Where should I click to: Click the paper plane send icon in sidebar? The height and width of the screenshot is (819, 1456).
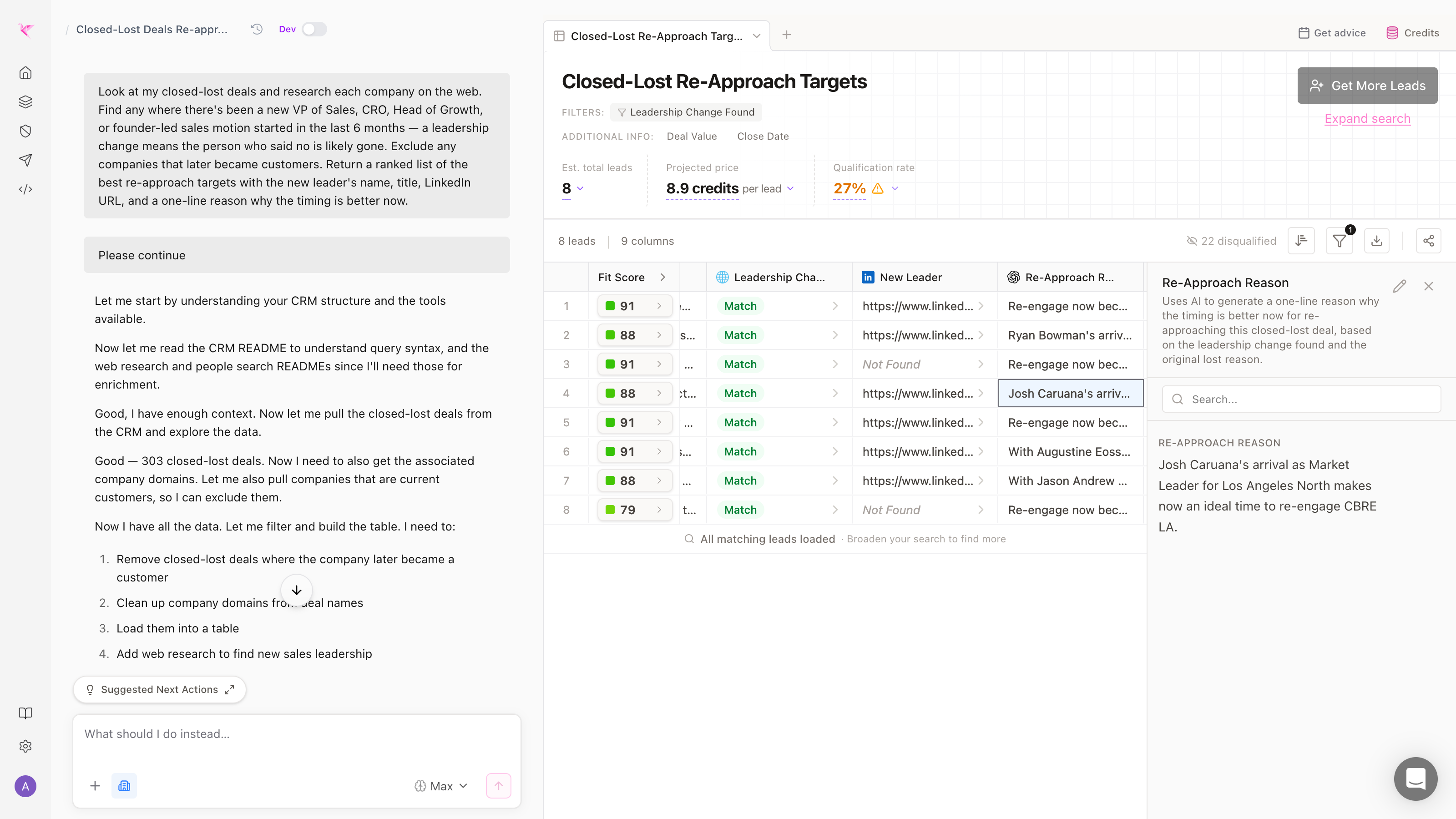click(25, 160)
